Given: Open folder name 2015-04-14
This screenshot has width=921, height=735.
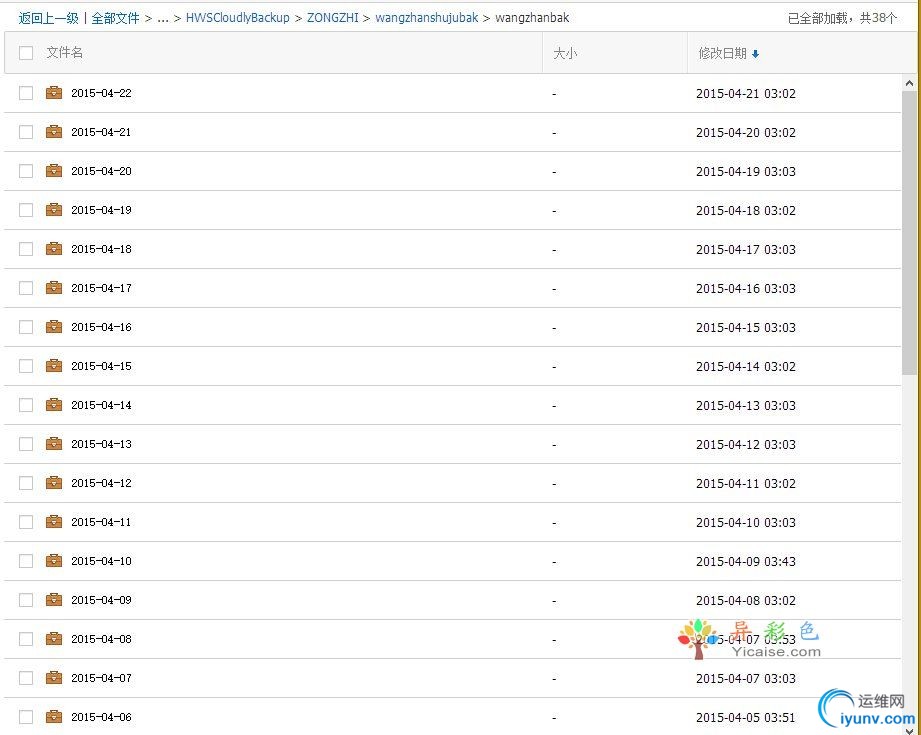Looking at the screenshot, I should (x=102, y=405).
